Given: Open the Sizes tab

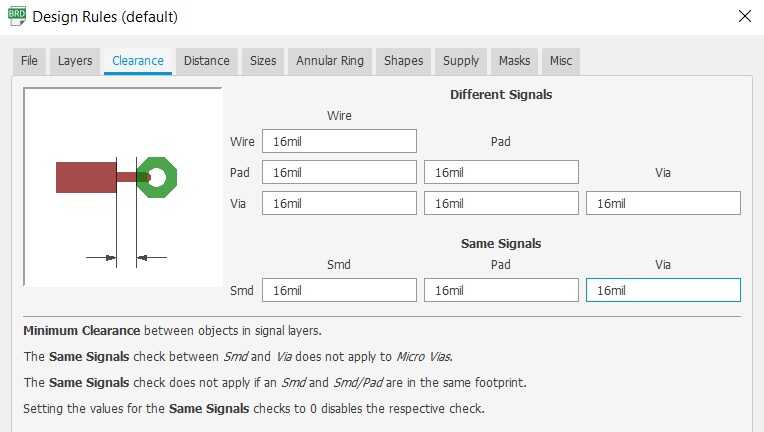Looking at the screenshot, I should (x=263, y=61).
